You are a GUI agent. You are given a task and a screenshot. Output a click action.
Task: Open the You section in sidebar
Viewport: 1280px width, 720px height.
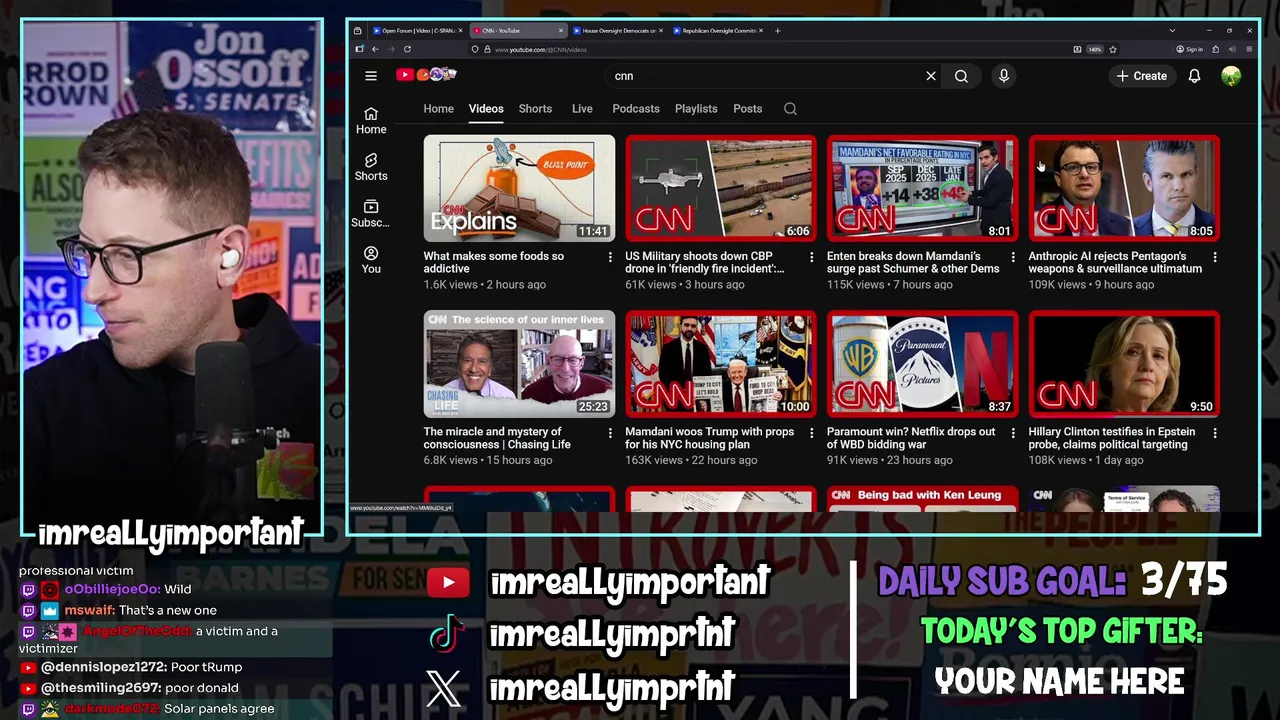(x=371, y=260)
